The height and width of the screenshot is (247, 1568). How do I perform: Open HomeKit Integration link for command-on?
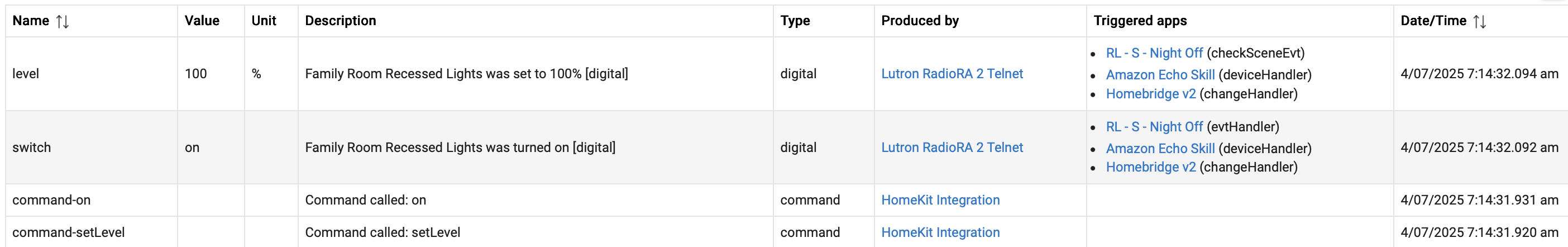click(x=940, y=200)
